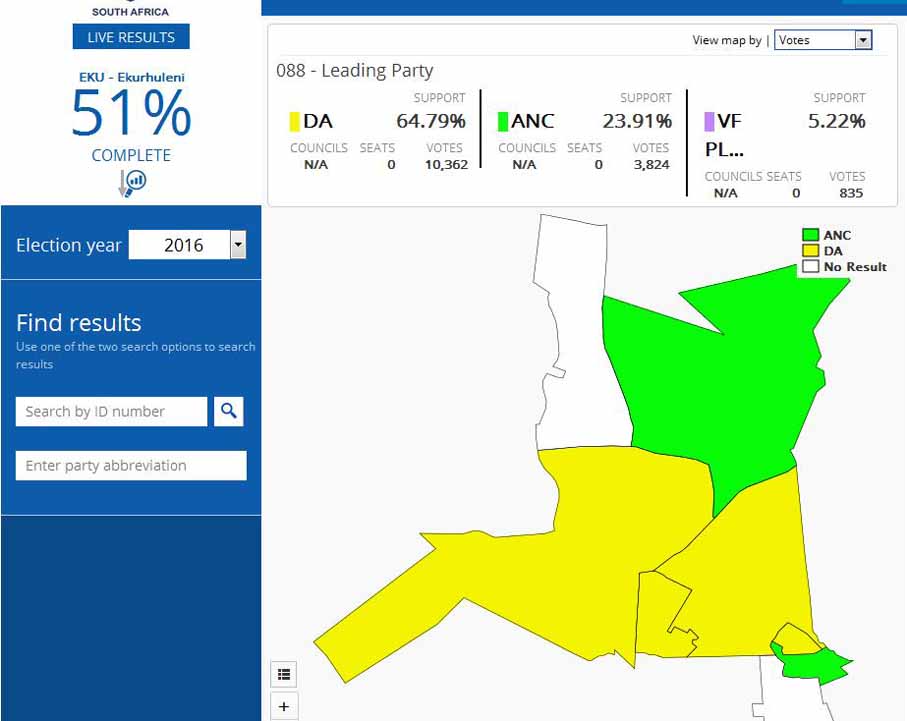This screenshot has width=907, height=721.
Task: Zoom in with the plus map button
Action: (x=283, y=707)
